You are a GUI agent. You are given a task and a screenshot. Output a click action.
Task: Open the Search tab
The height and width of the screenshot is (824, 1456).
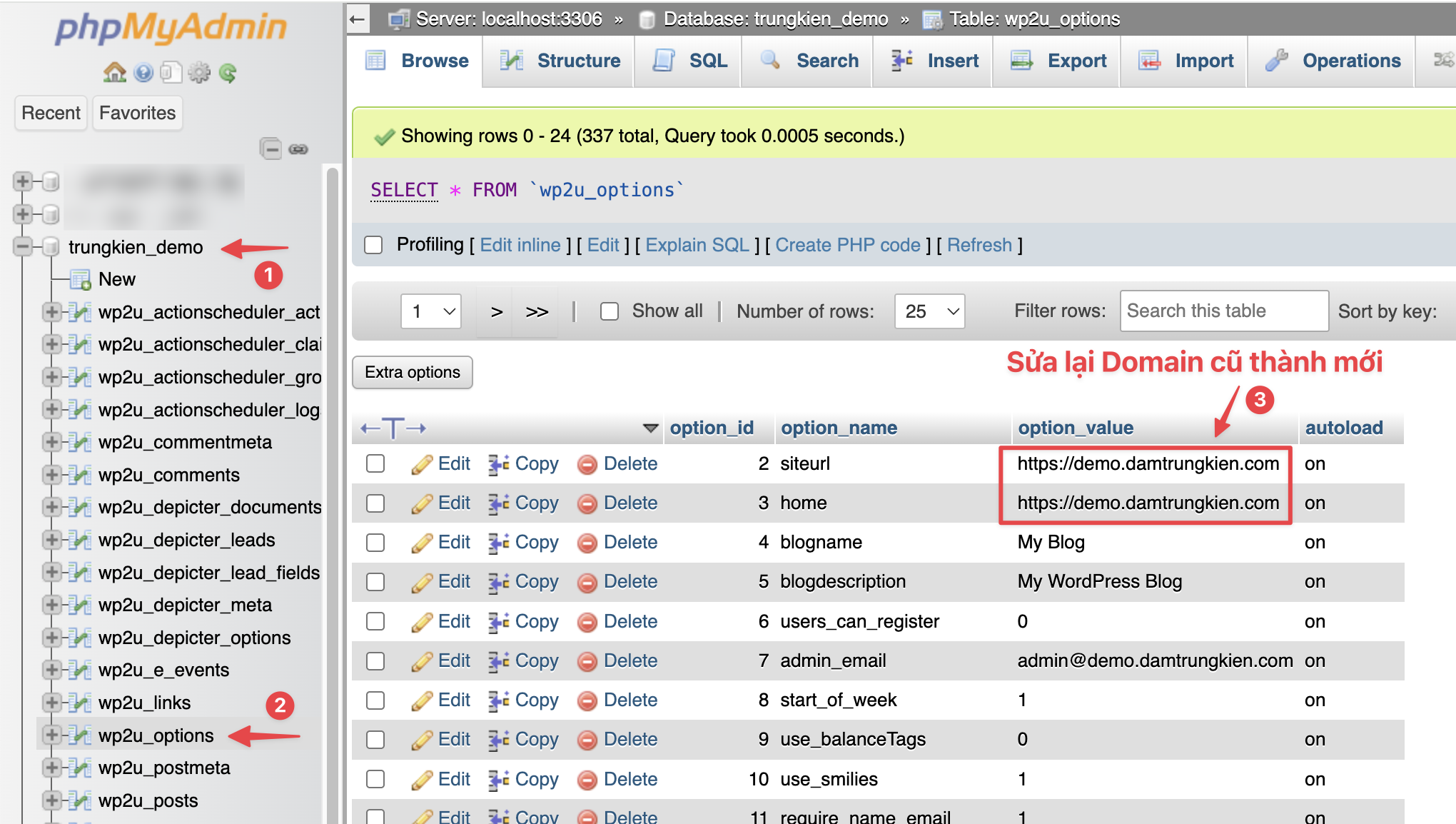(808, 61)
